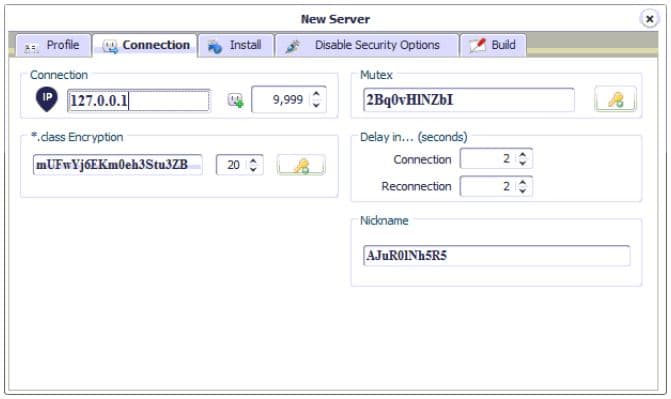
Task: Generate new class Encryption key button
Action: coord(301,165)
